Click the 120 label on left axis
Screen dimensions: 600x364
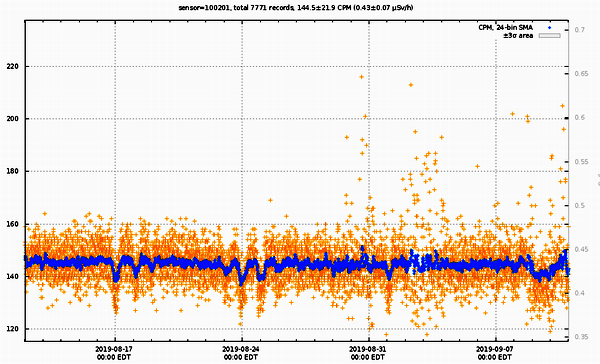click(x=12, y=329)
